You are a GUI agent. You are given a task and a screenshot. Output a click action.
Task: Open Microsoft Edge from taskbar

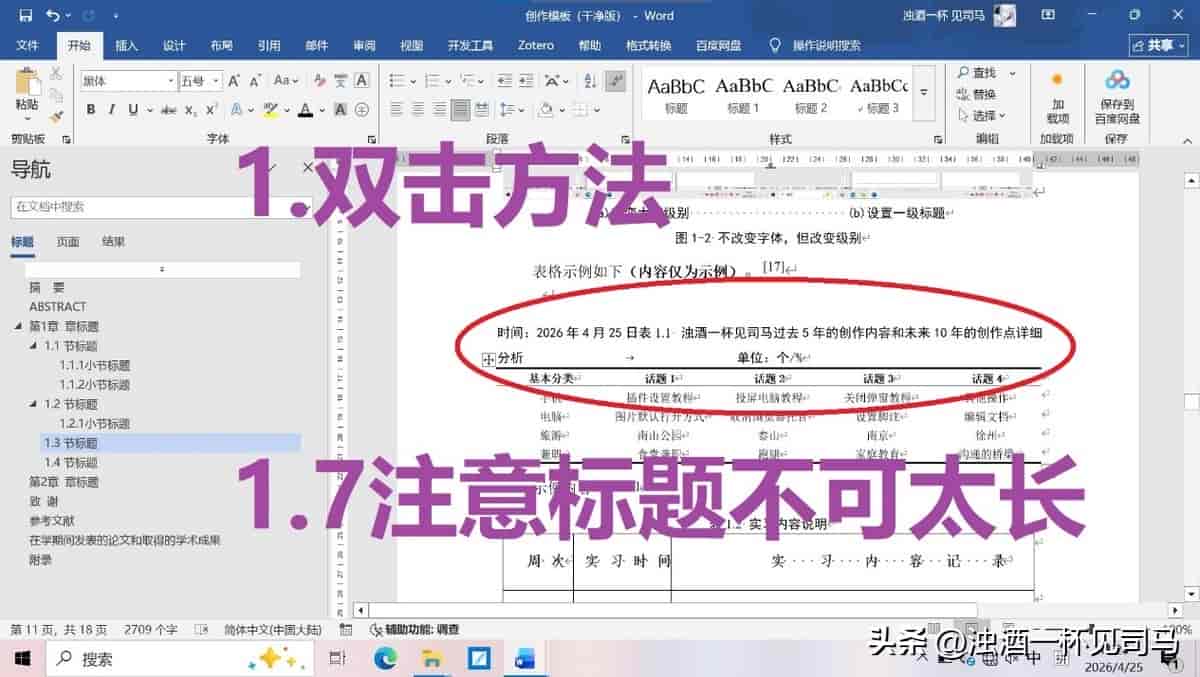tap(385, 659)
